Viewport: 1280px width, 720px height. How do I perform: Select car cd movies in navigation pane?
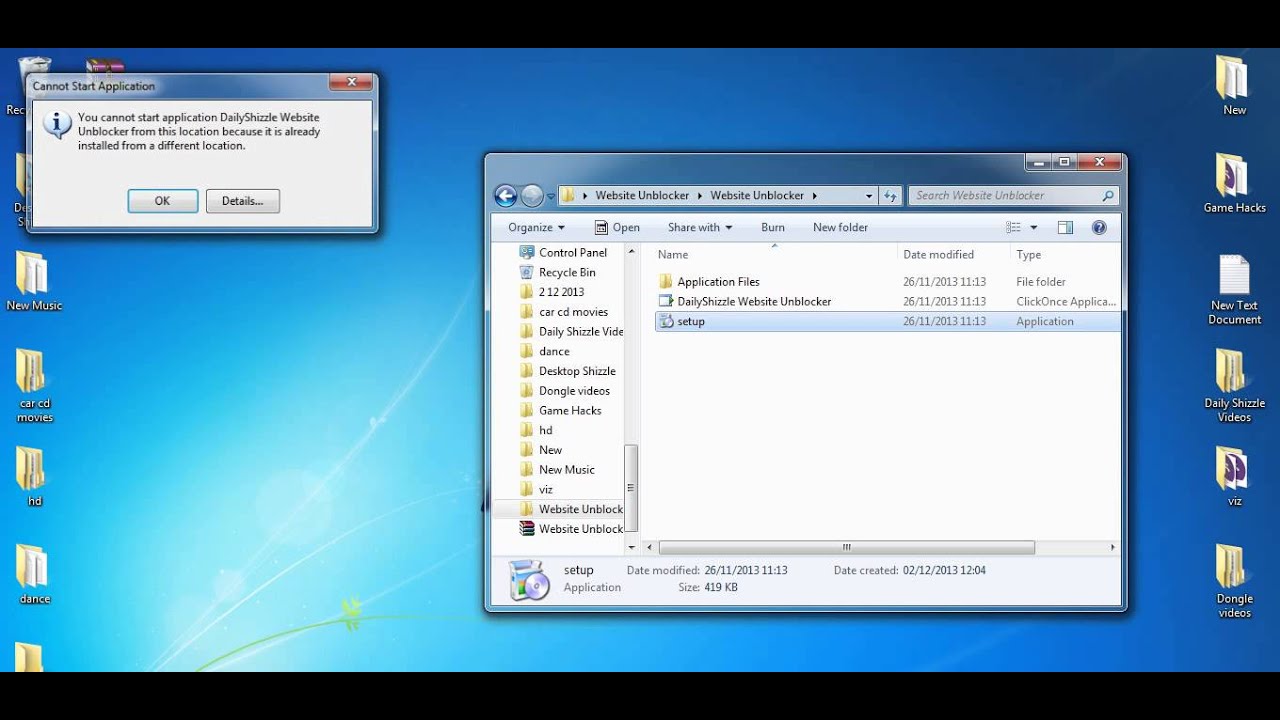[x=572, y=312]
